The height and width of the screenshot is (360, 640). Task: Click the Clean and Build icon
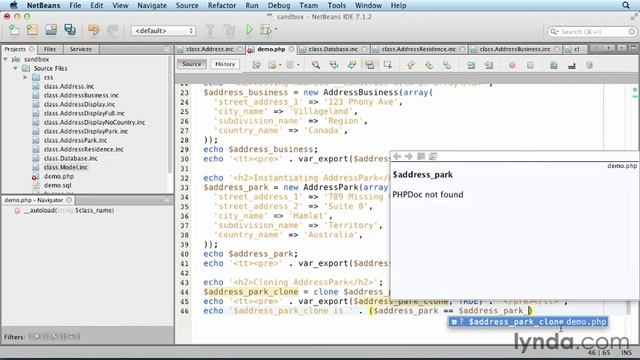click(230, 30)
